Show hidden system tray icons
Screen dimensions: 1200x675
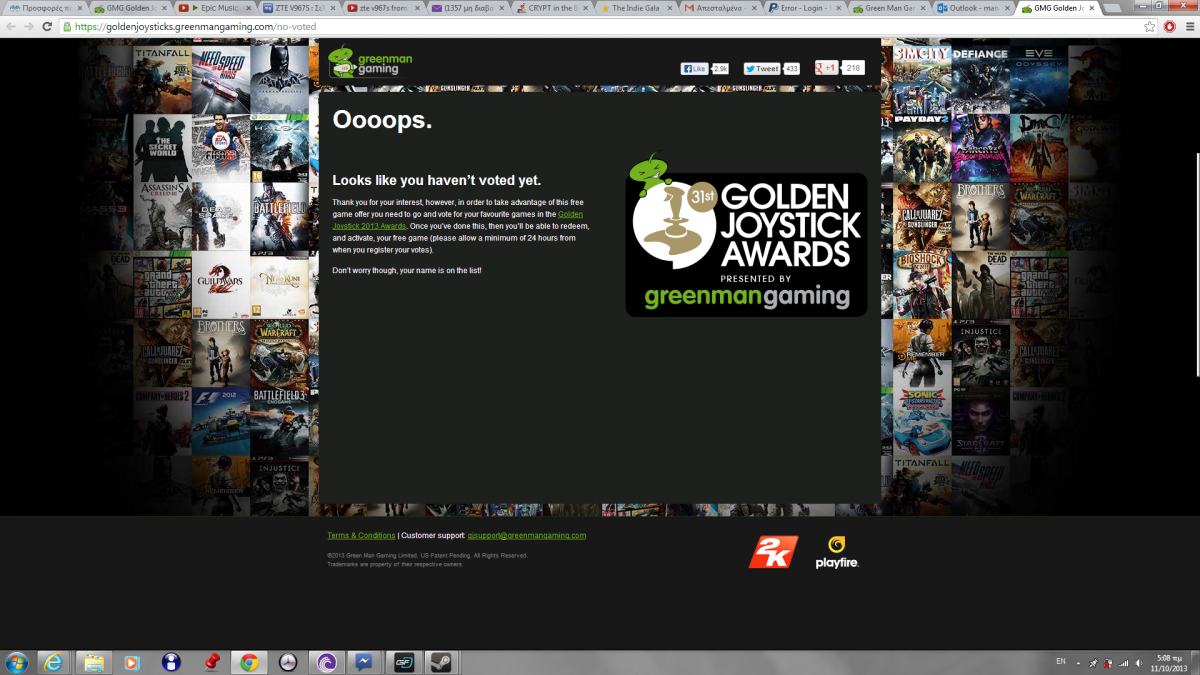(x=1079, y=662)
